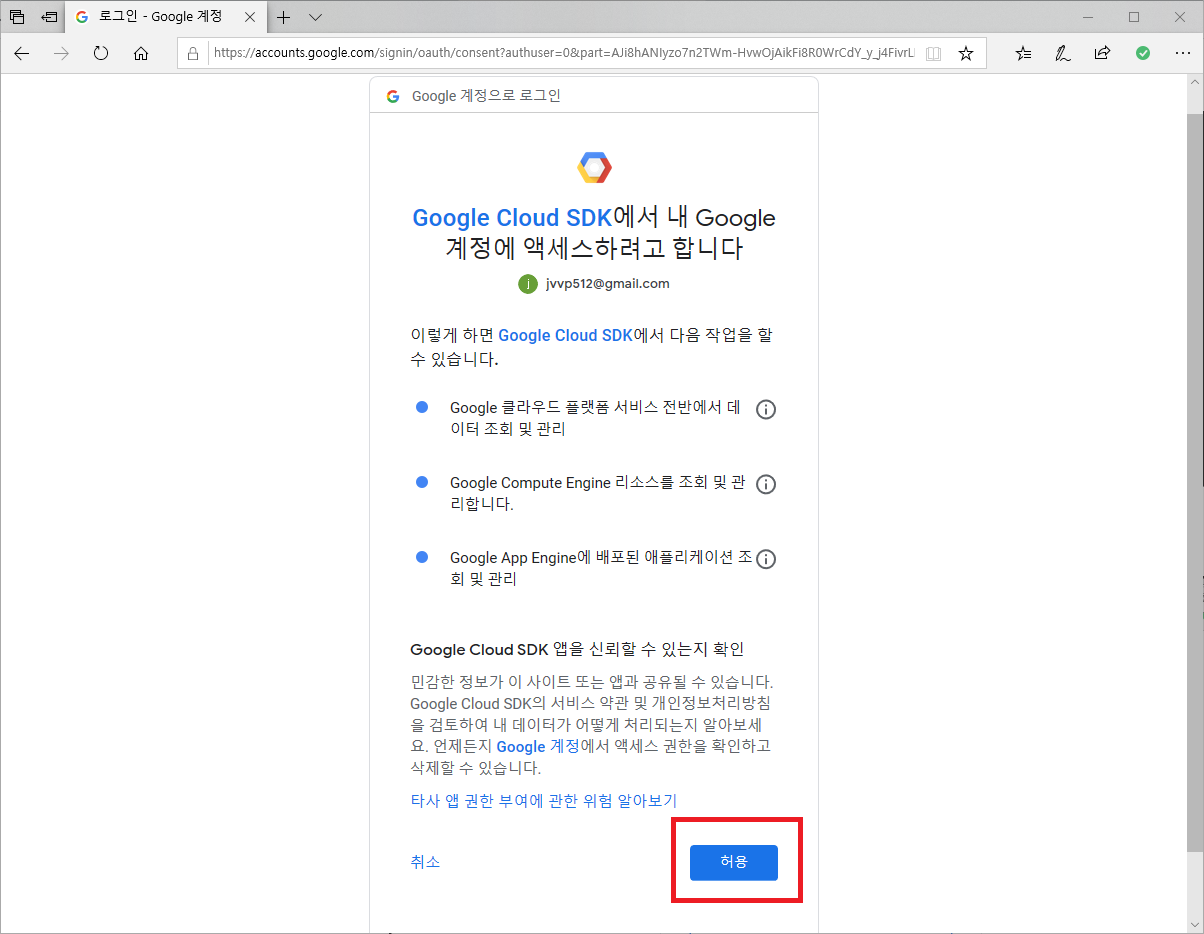The height and width of the screenshot is (934, 1204).
Task: Open the browser settings and more menu
Action: (1181, 54)
